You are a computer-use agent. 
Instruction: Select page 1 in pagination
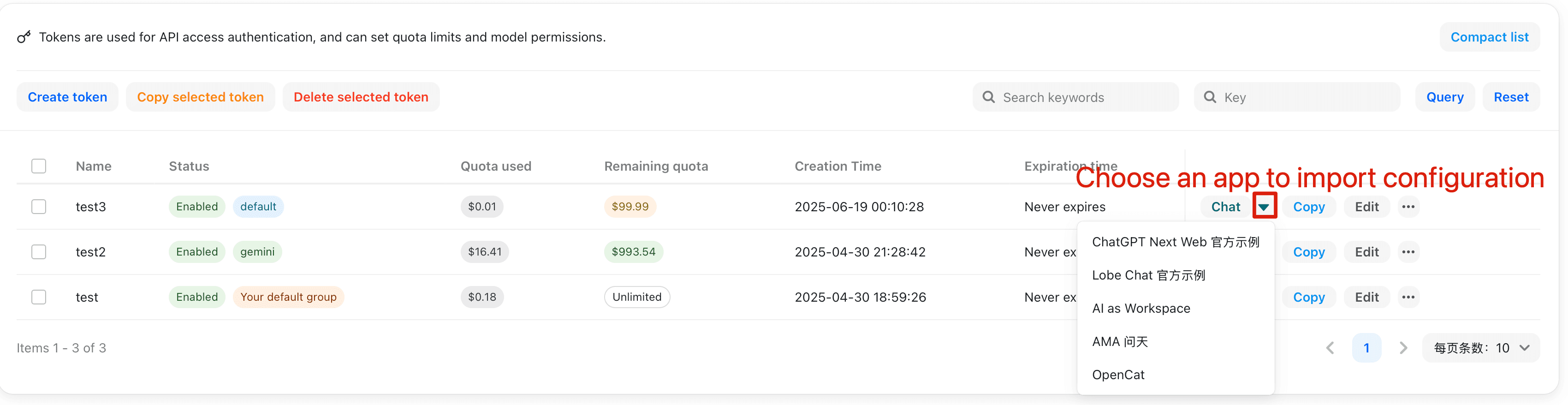[1366, 348]
